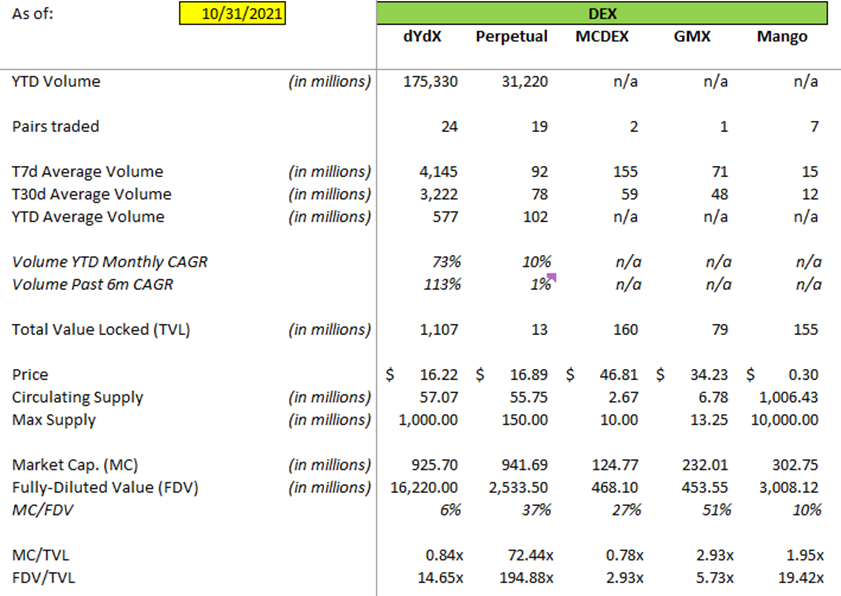Select dYdX market cap 925.70
Viewport: 841px width, 596px height.
point(434,465)
